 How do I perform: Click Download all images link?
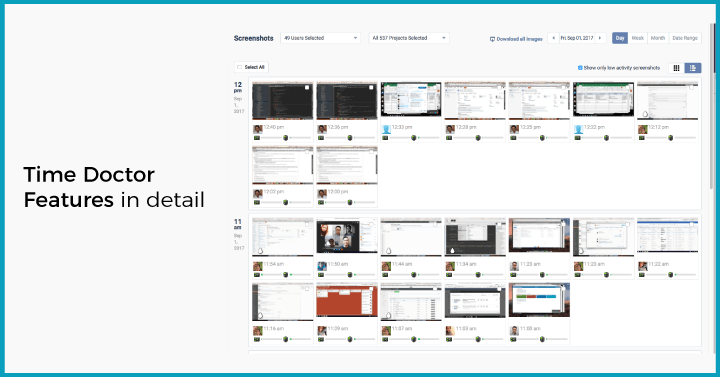tap(517, 39)
